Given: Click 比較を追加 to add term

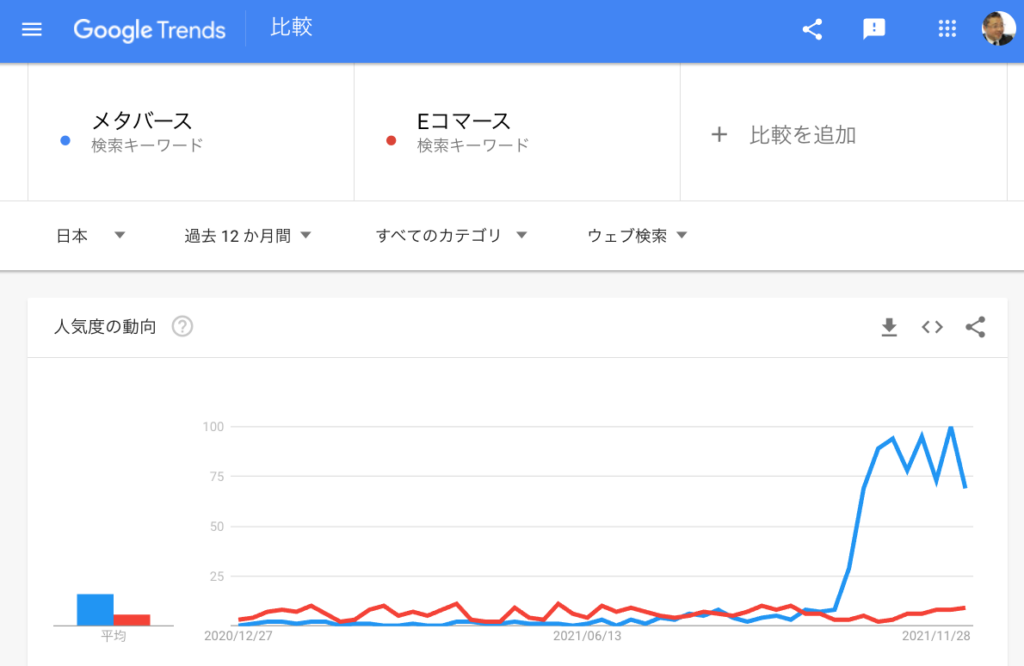Looking at the screenshot, I should tap(802, 135).
